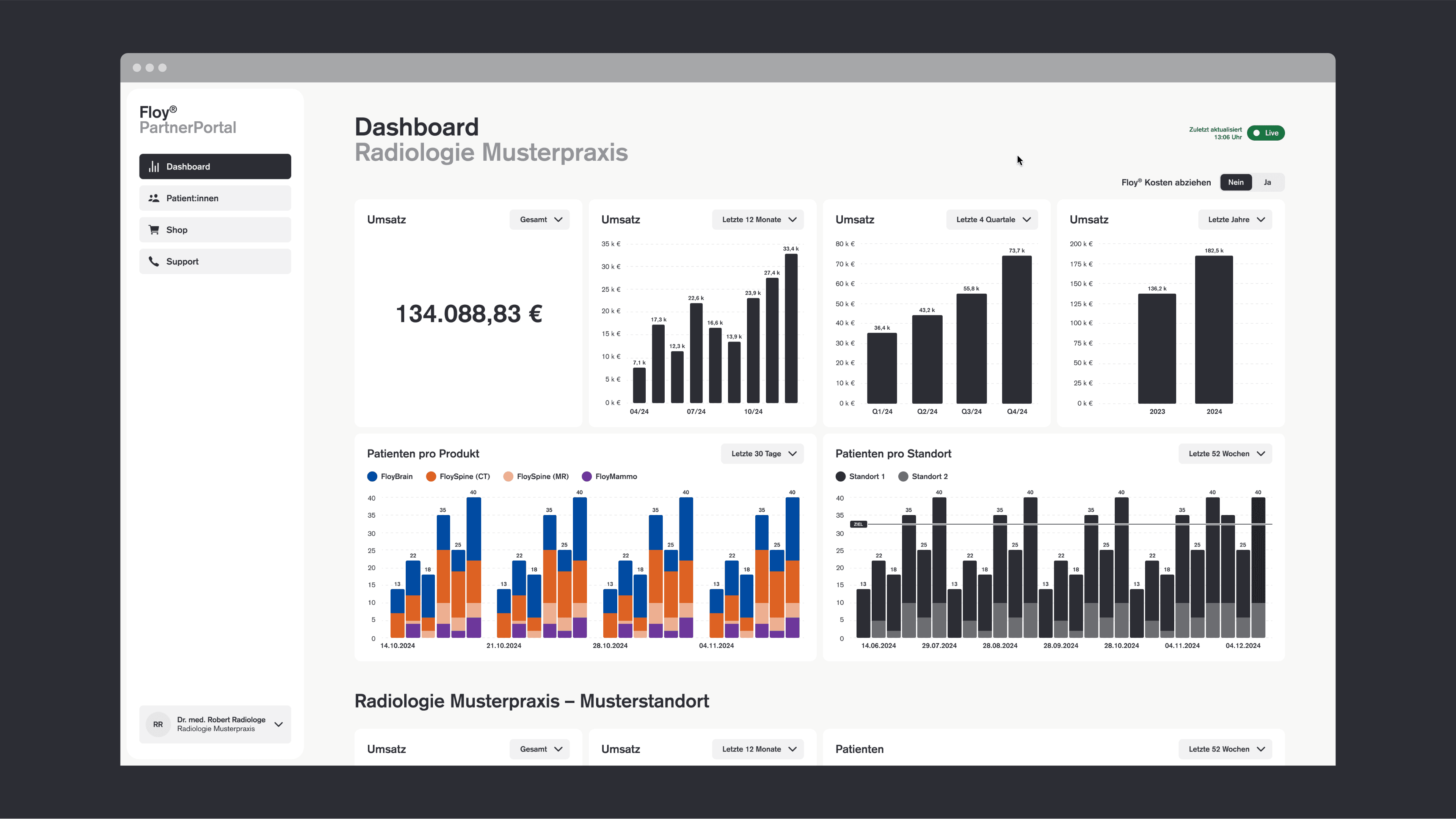Viewport: 1456px width, 819px height.
Task: Toggle the green Live update switch
Action: (1266, 133)
